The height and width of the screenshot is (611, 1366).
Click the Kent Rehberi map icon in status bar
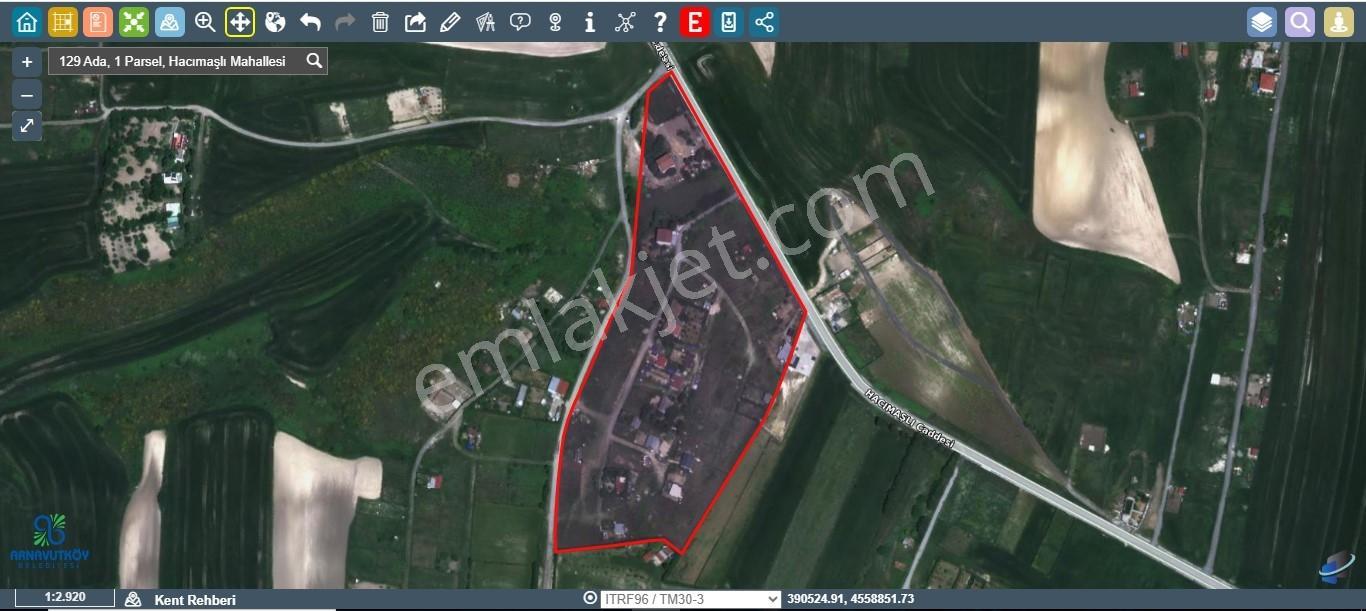tap(133, 599)
